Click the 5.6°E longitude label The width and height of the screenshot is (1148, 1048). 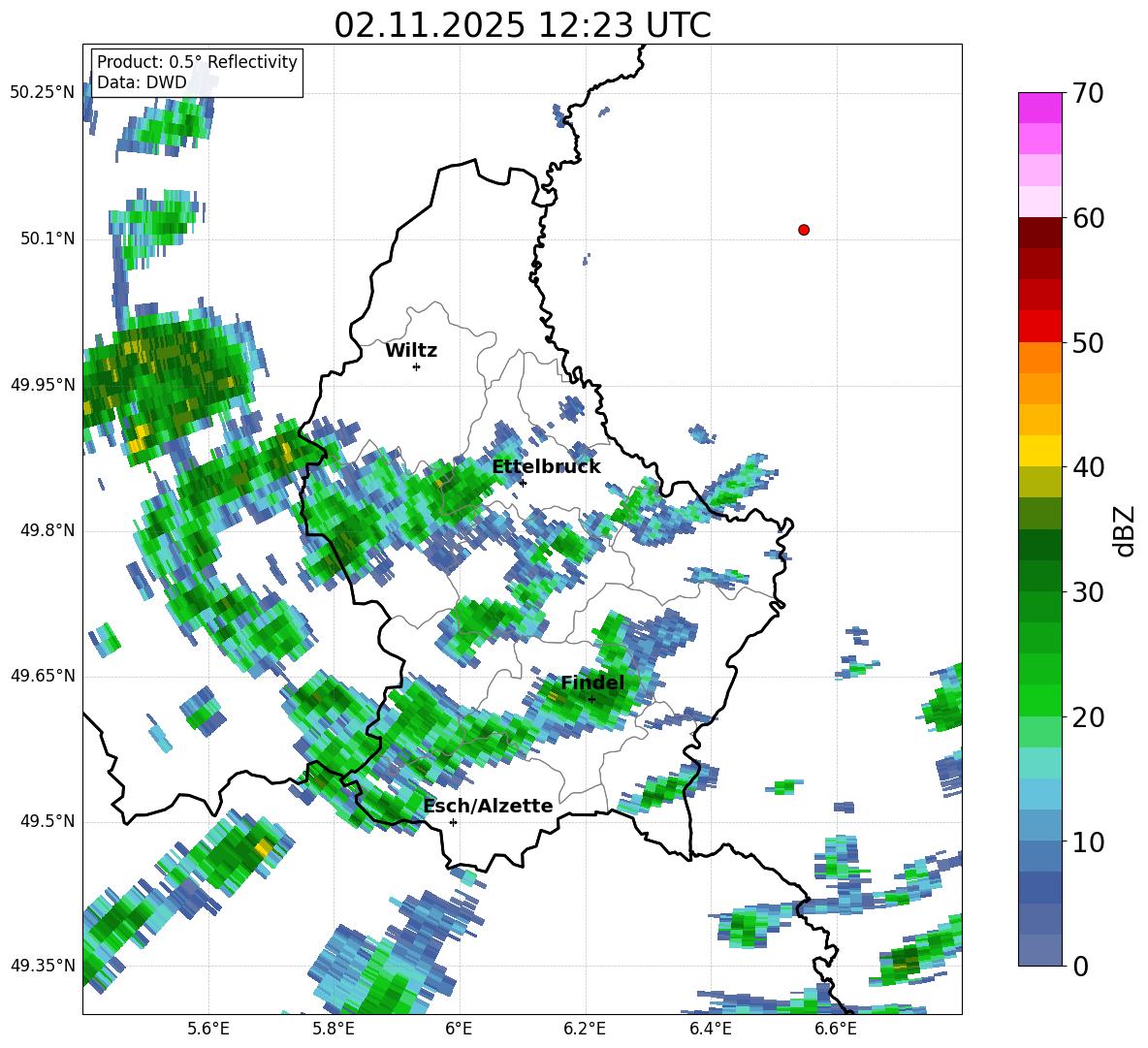coord(207,1029)
